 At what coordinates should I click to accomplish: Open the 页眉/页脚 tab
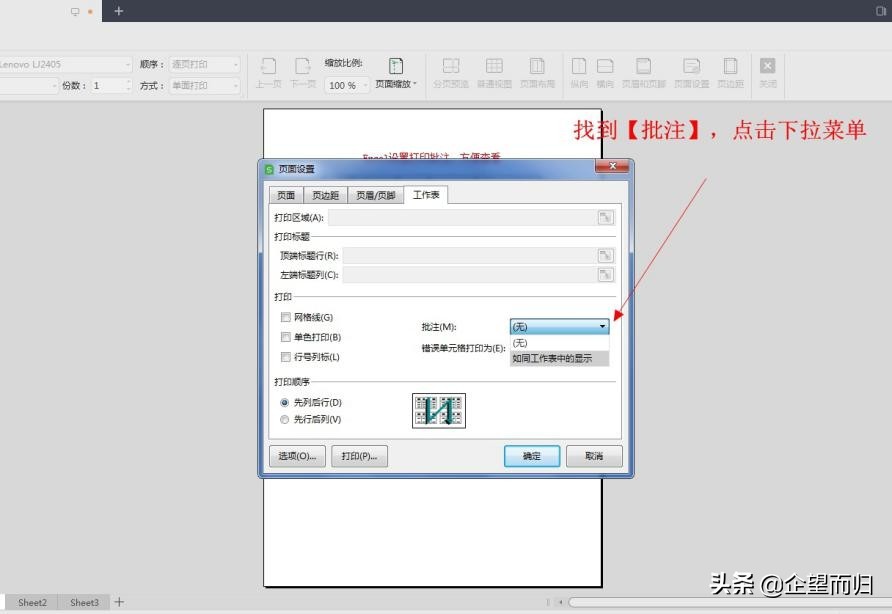point(374,195)
